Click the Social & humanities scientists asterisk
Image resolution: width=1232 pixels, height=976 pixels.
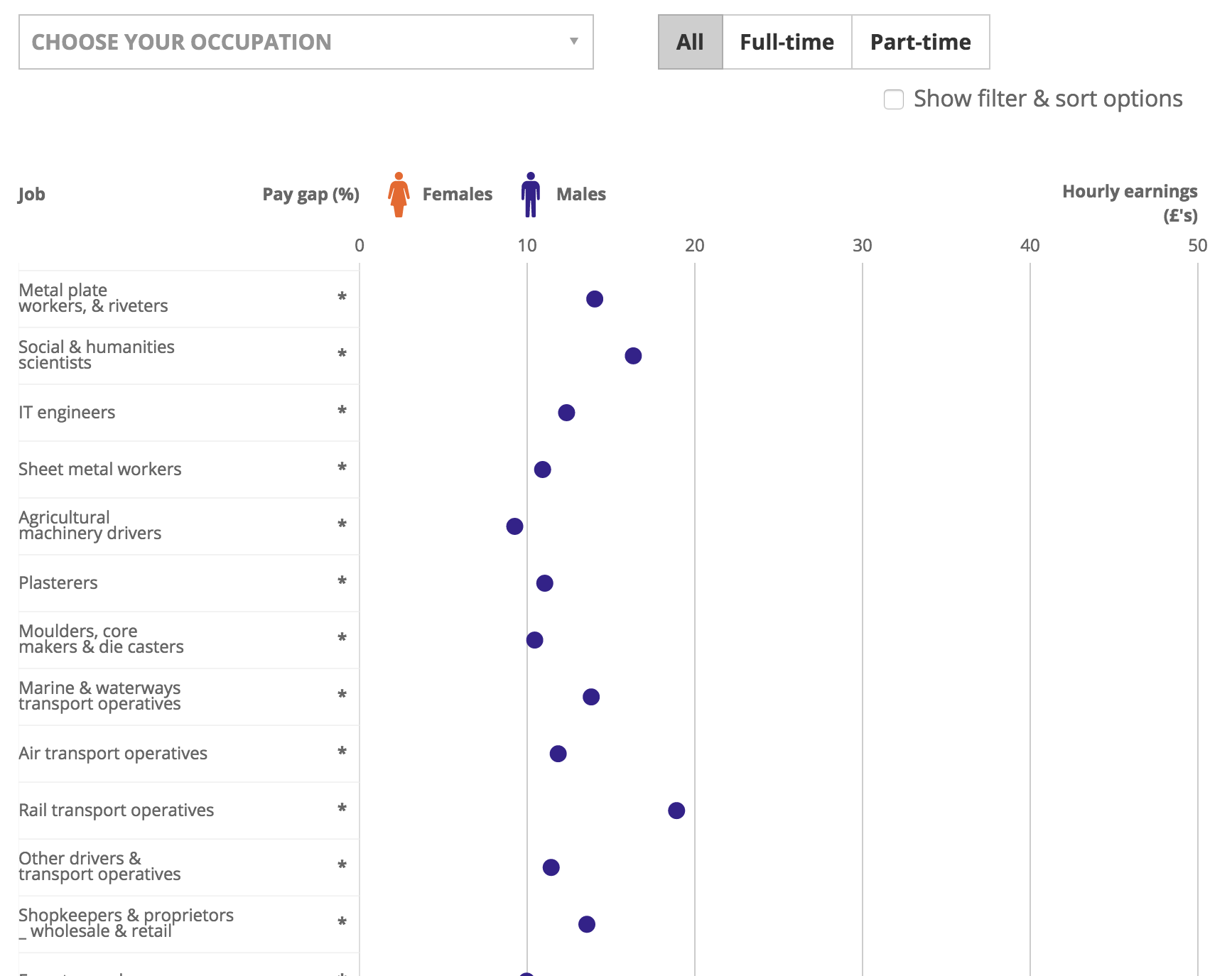(x=342, y=354)
